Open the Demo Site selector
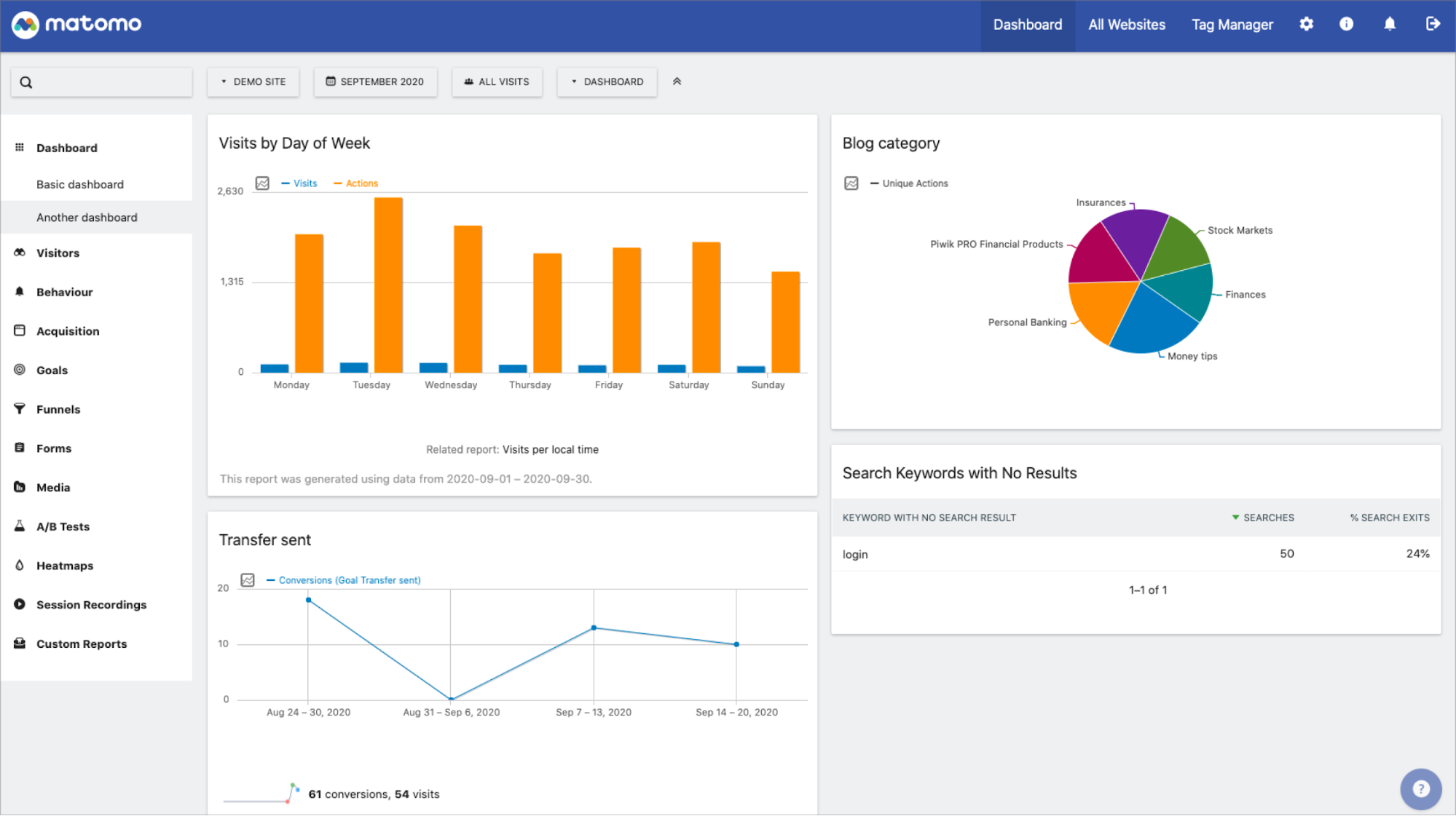The height and width of the screenshot is (816, 1456). 253,82
